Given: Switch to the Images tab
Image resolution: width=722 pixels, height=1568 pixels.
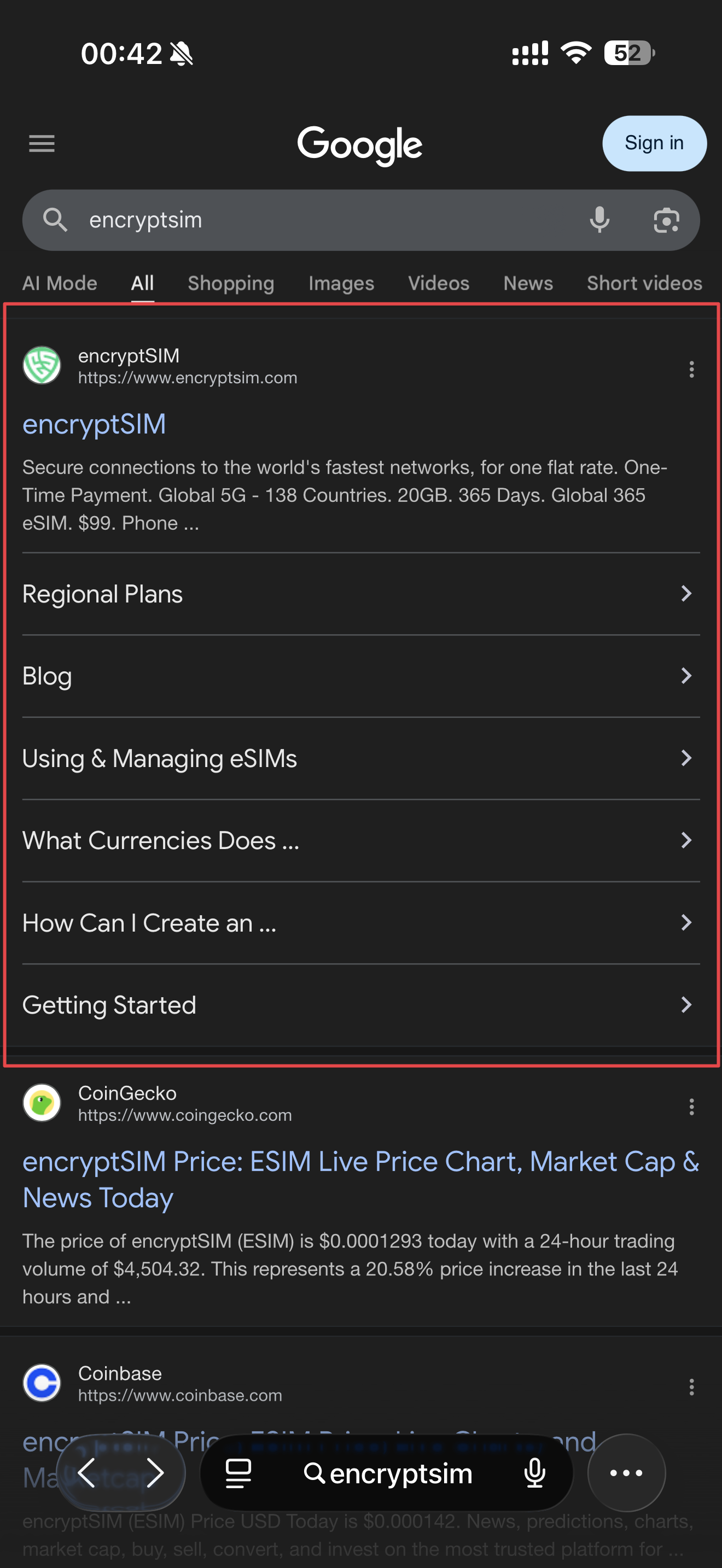Looking at the screenshot, I should point(341,283).
